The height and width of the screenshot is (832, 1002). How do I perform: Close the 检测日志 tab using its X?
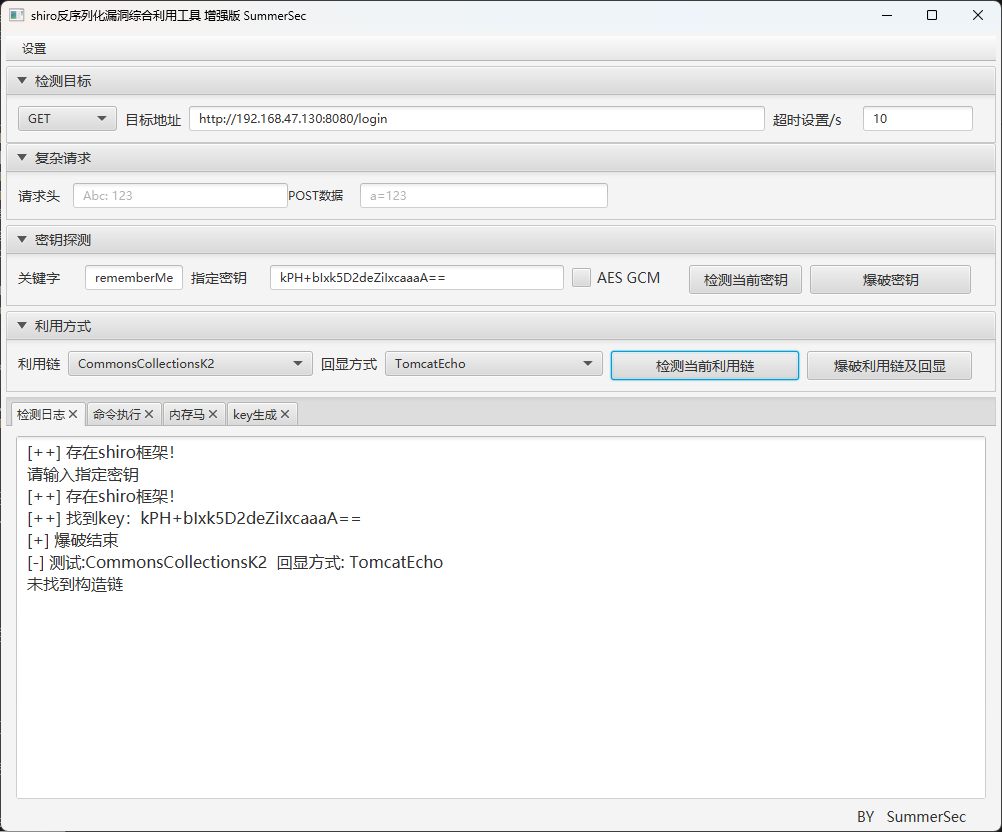pyautogui.click(x=73, y=414)
